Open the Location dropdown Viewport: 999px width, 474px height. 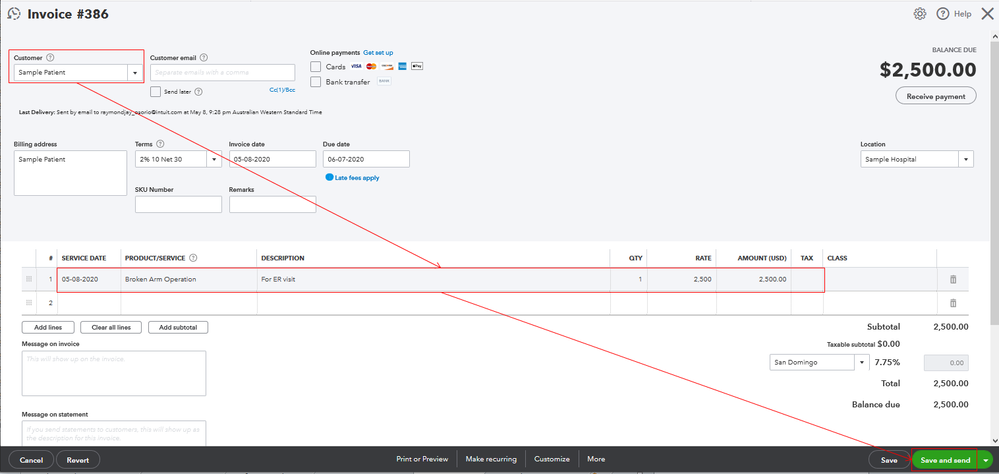click(966, 159)
